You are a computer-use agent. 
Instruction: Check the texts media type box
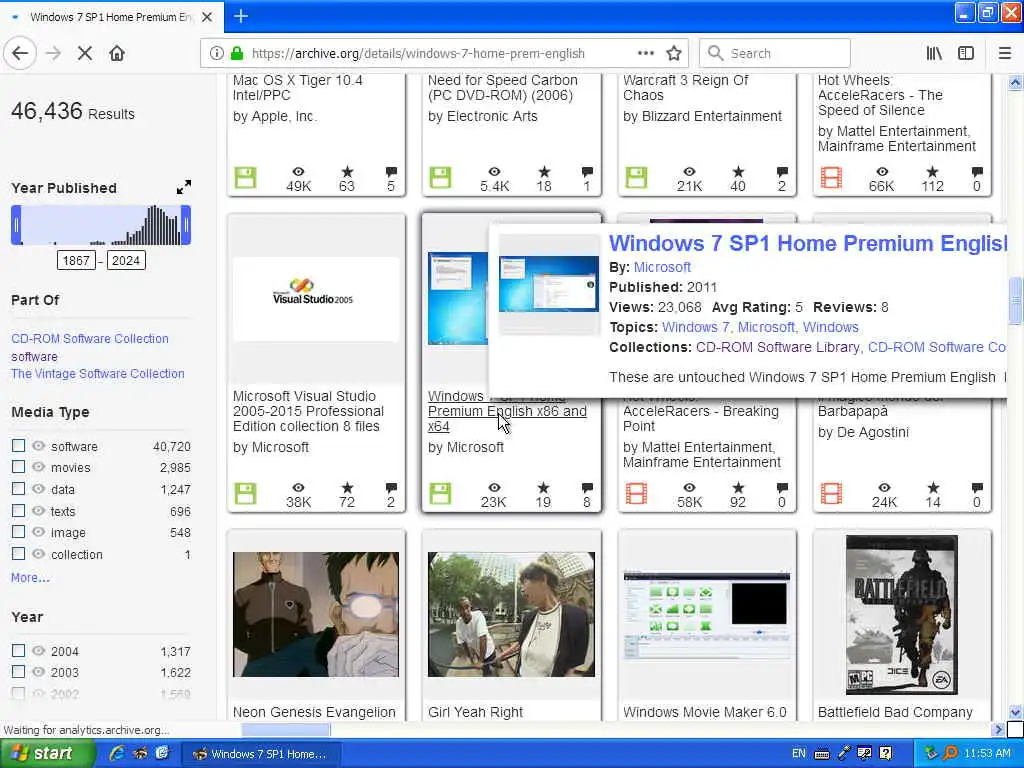coord(18,510)
